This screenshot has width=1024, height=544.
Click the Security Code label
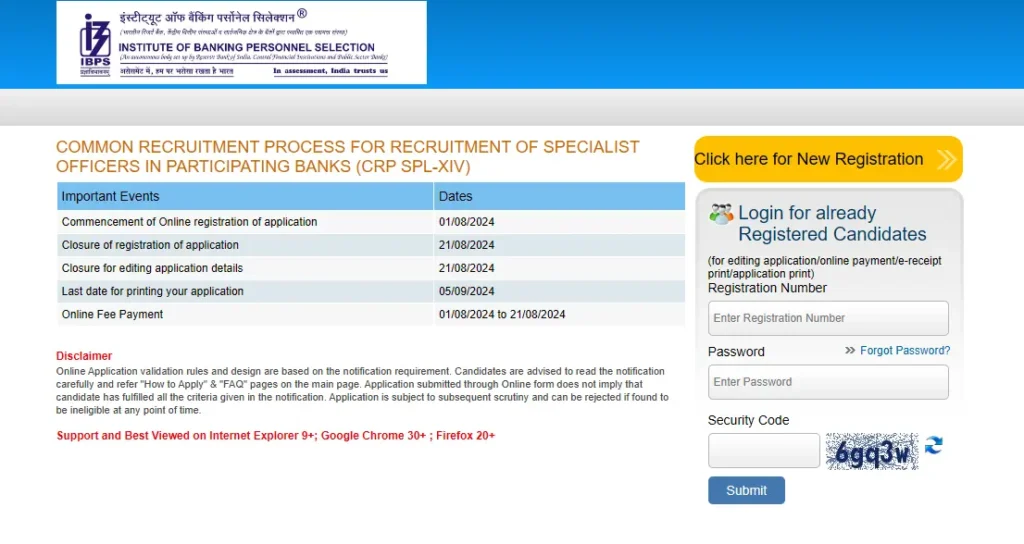(x=748, y=421)
